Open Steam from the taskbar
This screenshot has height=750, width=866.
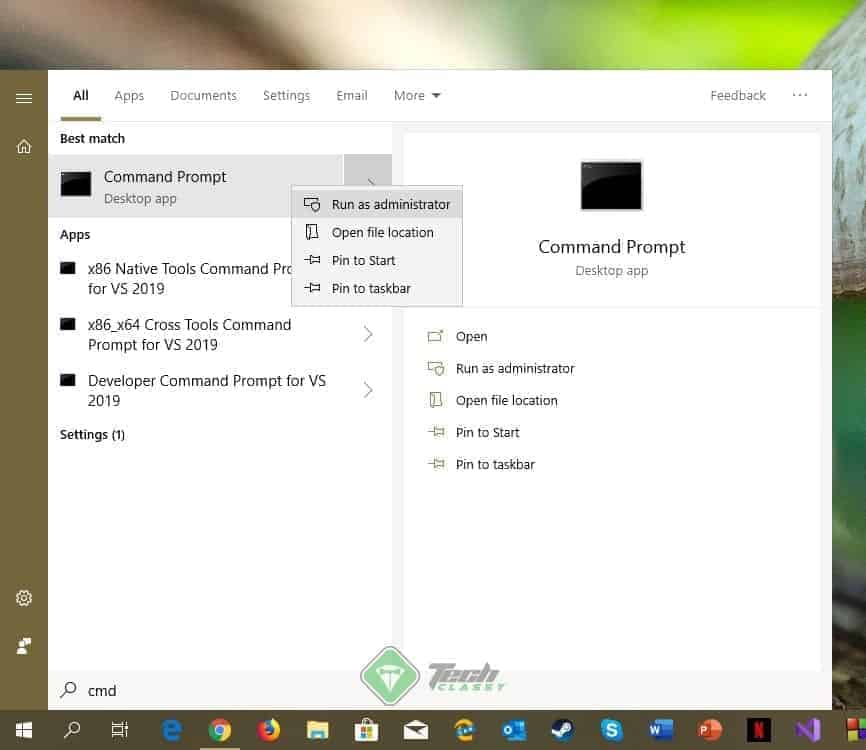pos(563,730)
